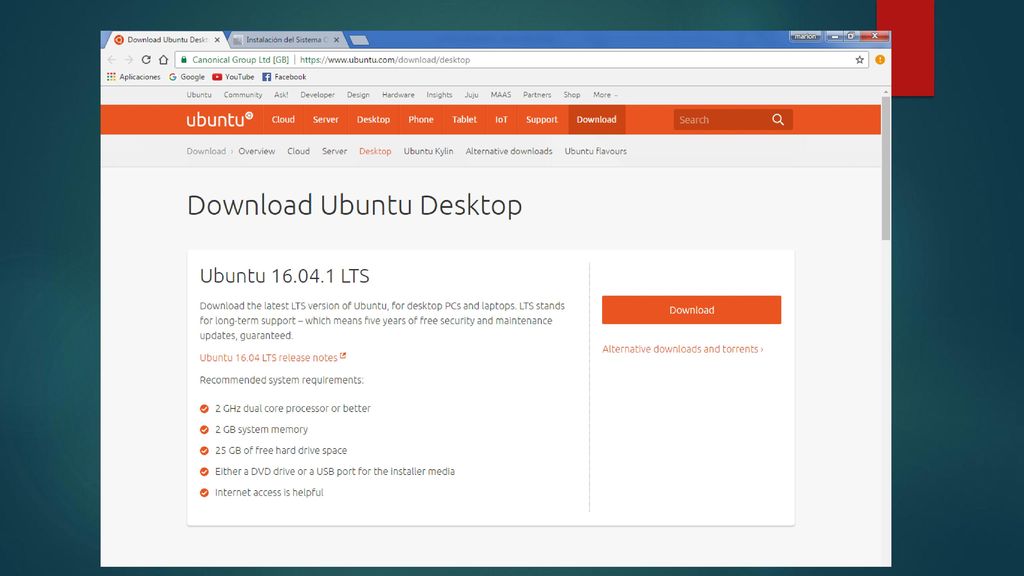Close the Download Ubuntu Desktop tab
The height and width of the screenshot is (576, 1024).
point(217,40)
